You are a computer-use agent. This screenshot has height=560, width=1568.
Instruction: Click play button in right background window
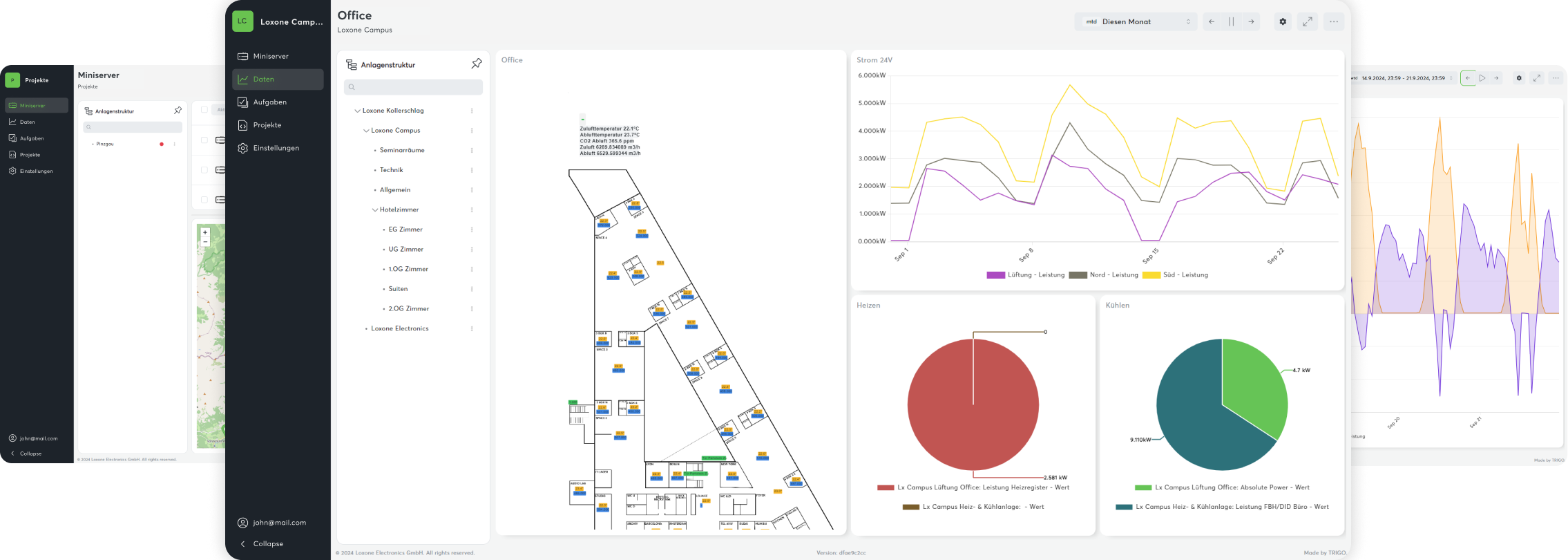click(1482, 78)
